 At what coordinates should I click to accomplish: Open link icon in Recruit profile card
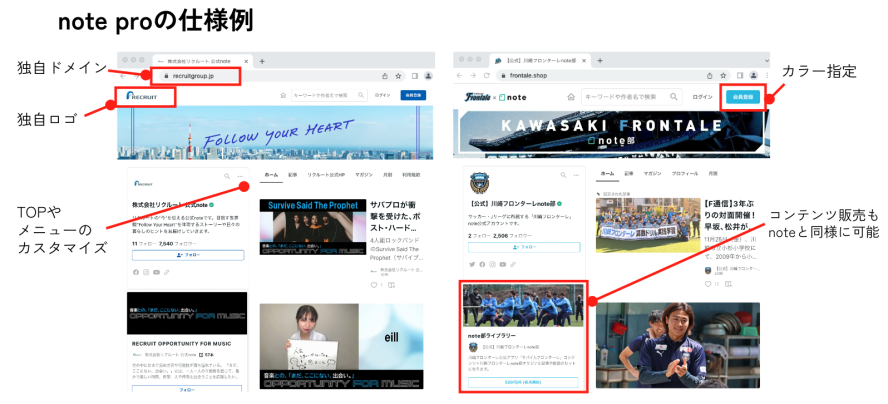(x=166, y=272)
